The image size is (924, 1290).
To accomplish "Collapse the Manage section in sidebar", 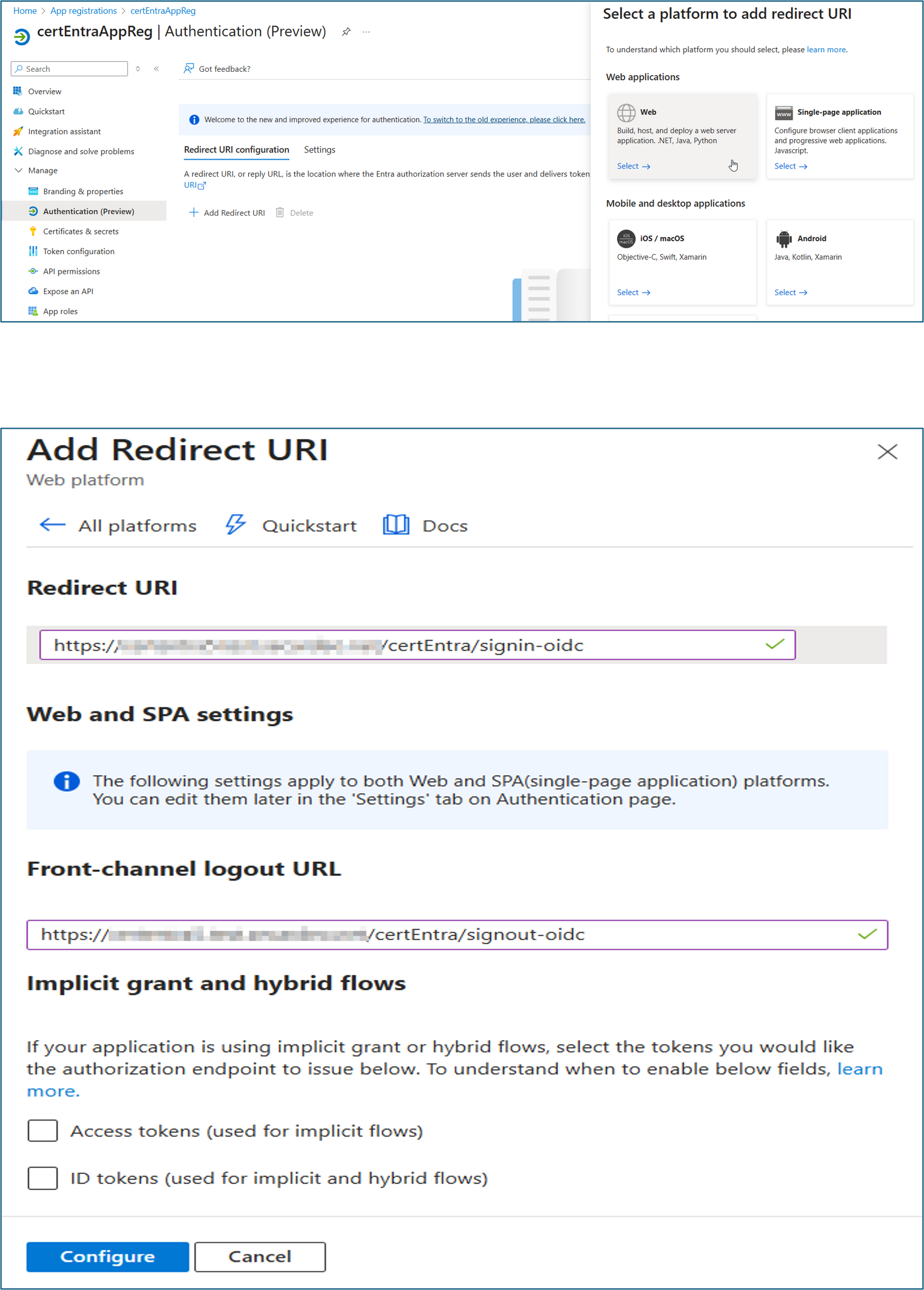I will click(18, 170).
